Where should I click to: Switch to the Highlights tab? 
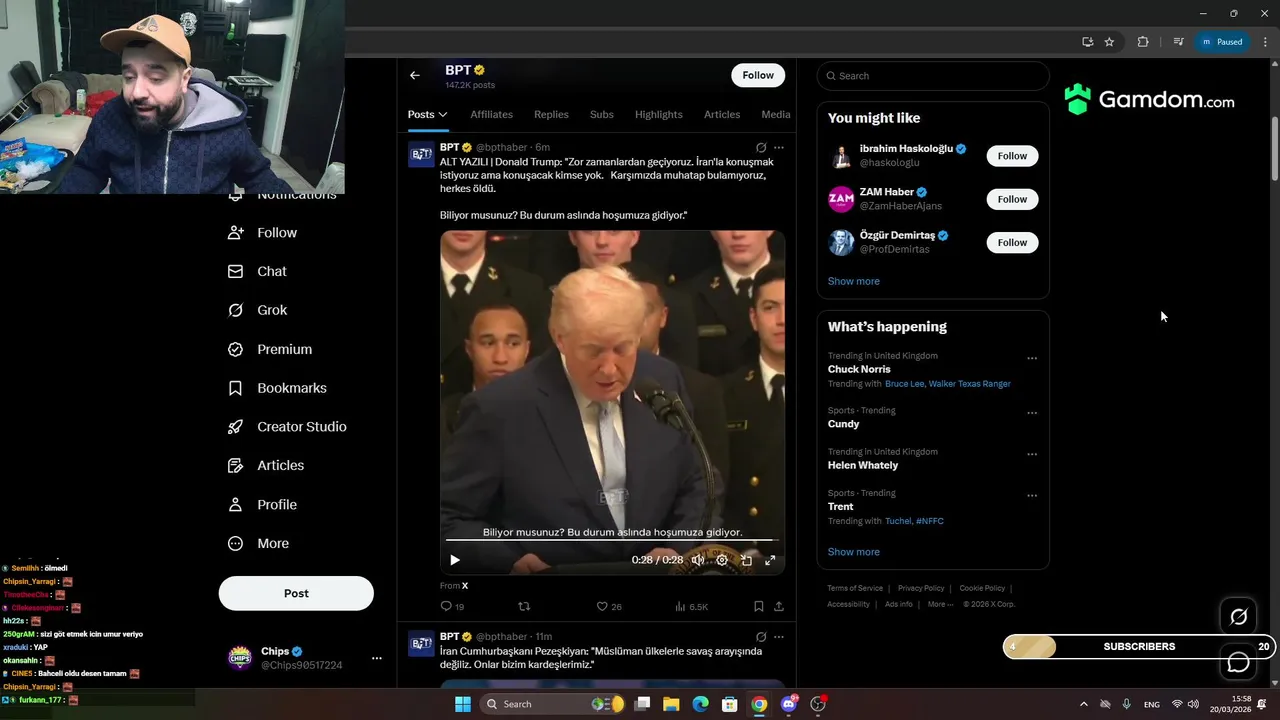coord(658,114)
